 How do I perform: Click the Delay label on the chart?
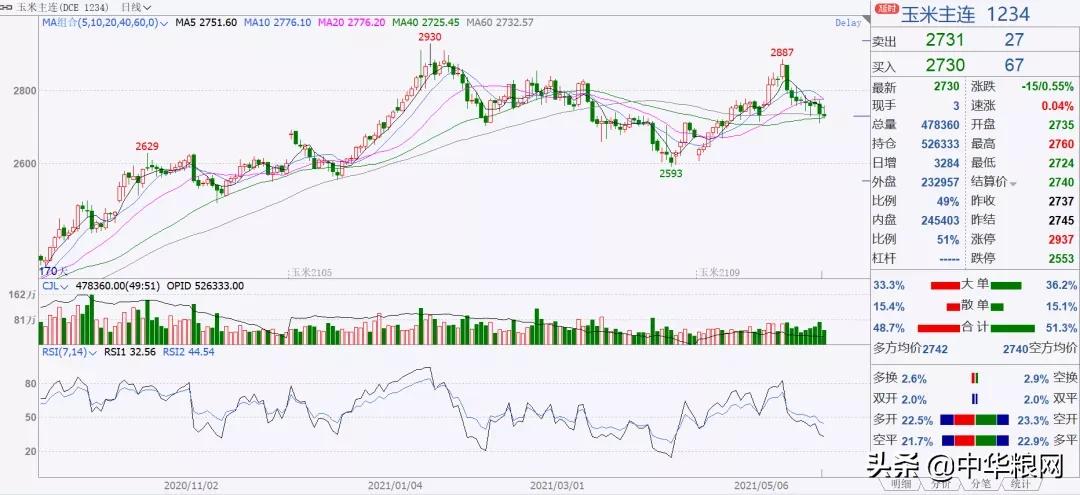click(x=849, y=23)
